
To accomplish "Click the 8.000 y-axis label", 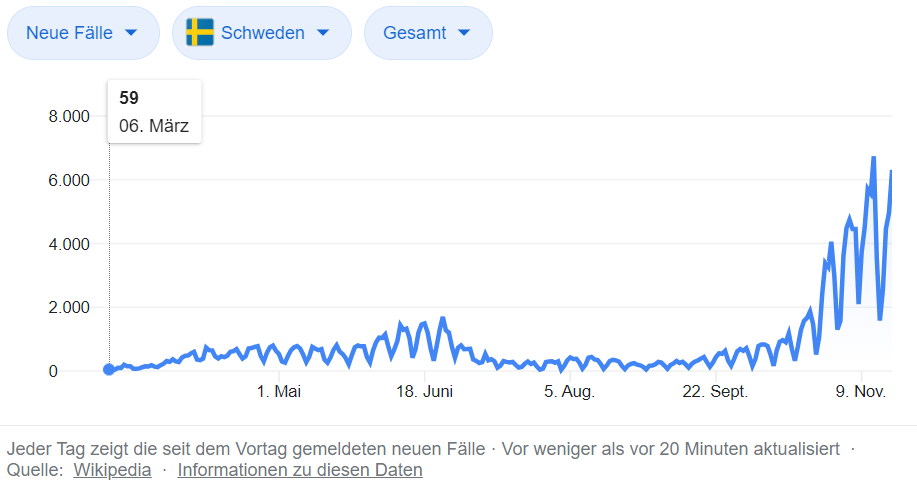I will coord(69,117).
